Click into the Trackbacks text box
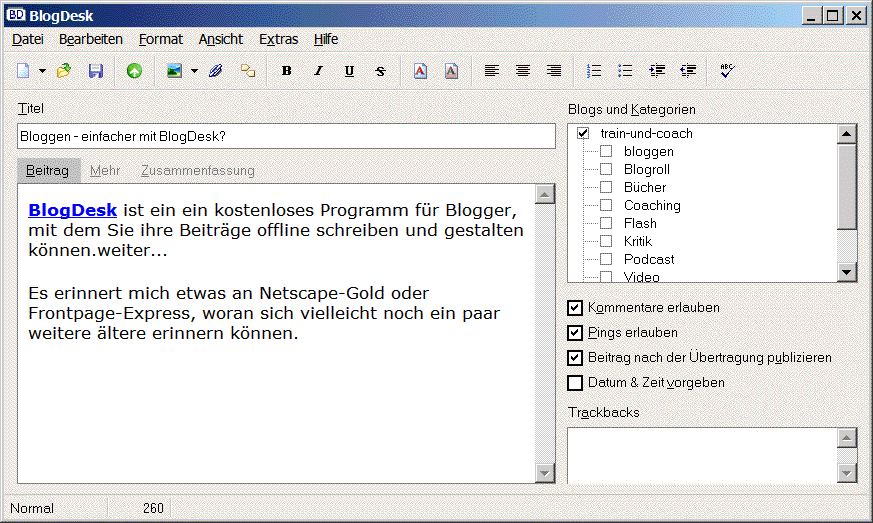Viewport: 873px width, 523px height. pos(702,455)
